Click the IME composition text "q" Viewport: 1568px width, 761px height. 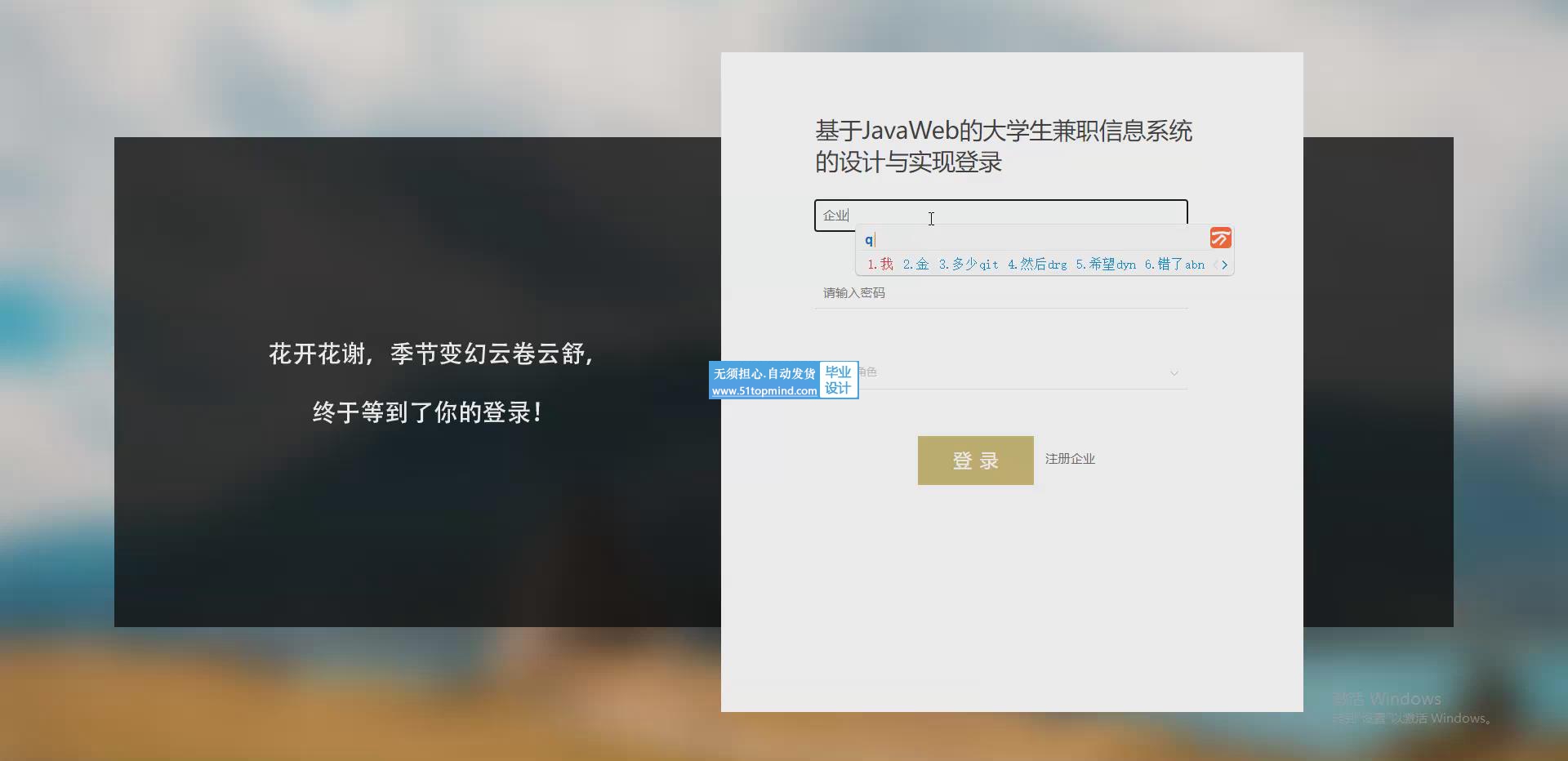click(x=869, y=240)
